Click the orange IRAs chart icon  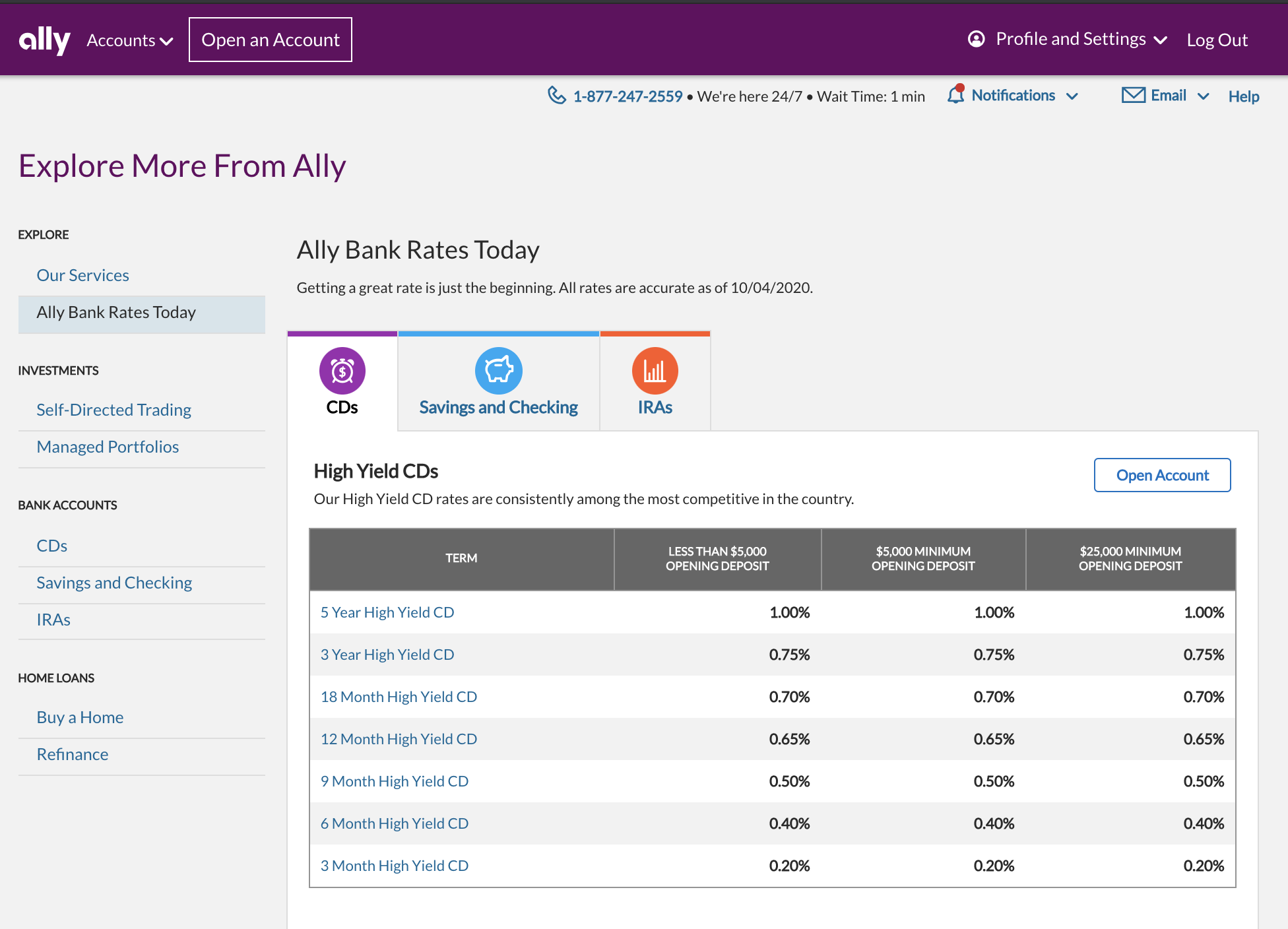point(655,370)
